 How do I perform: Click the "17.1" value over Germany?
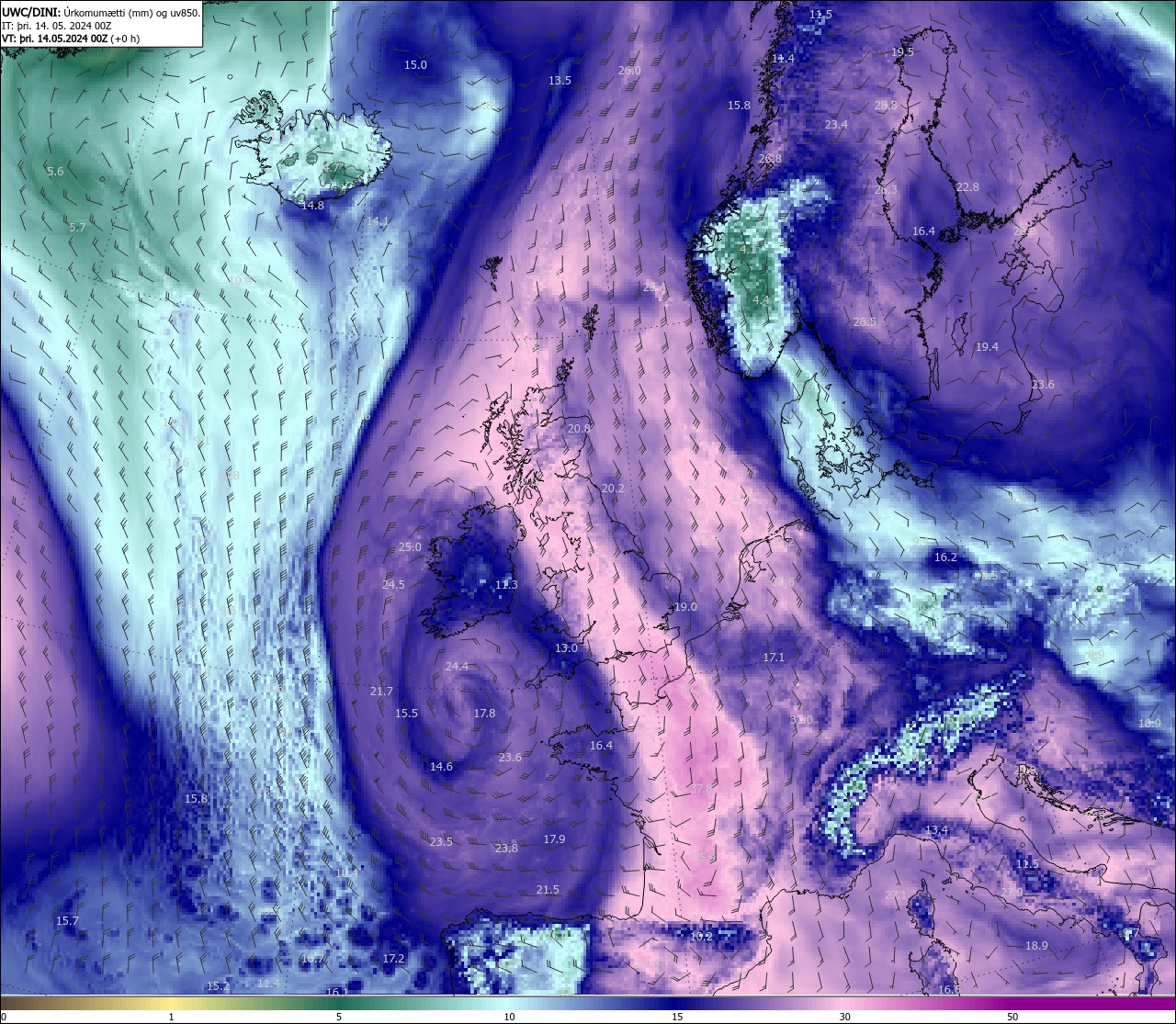click(774, 658)
